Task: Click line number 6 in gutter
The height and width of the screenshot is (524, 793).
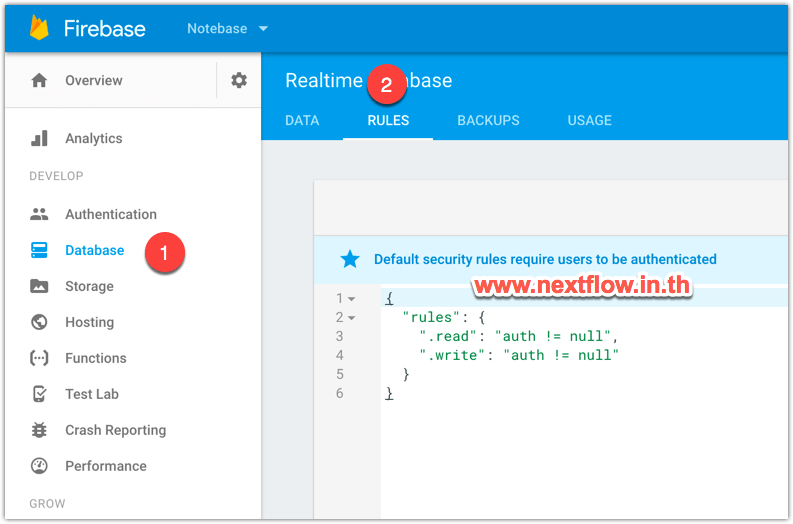Action: pos(339,393)
